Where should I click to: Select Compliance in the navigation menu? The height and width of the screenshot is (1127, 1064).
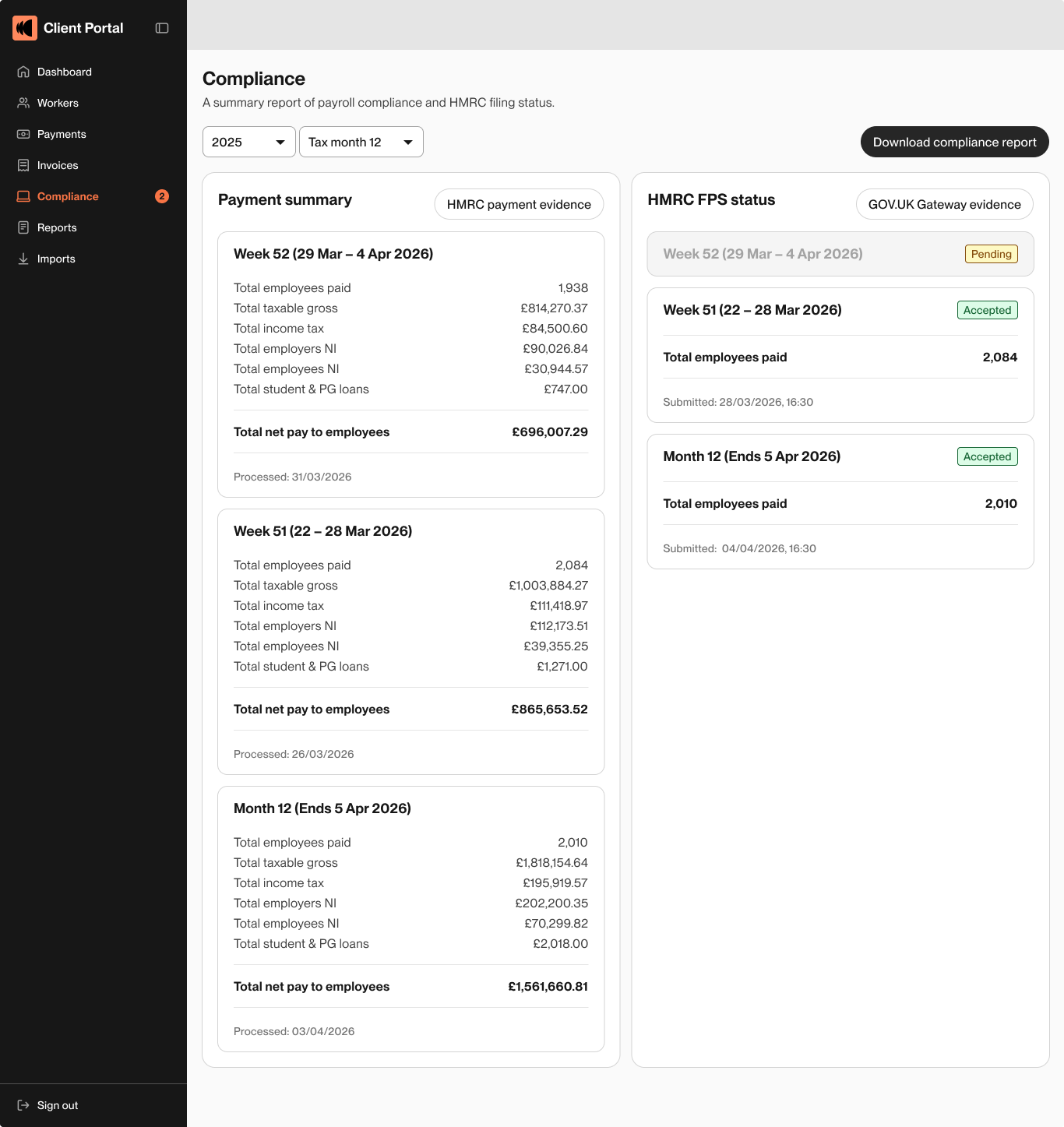tap(67, 196)
